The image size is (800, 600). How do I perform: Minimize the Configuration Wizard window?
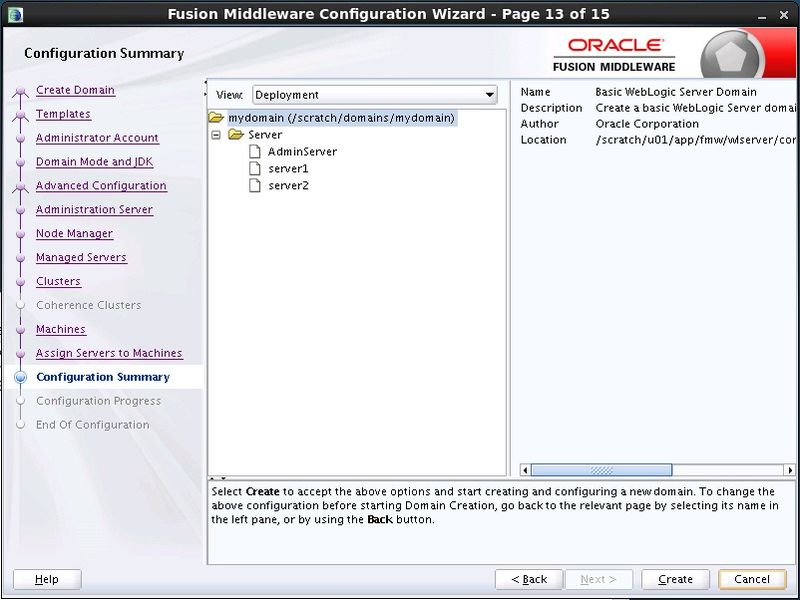click(x=762, y=15)
